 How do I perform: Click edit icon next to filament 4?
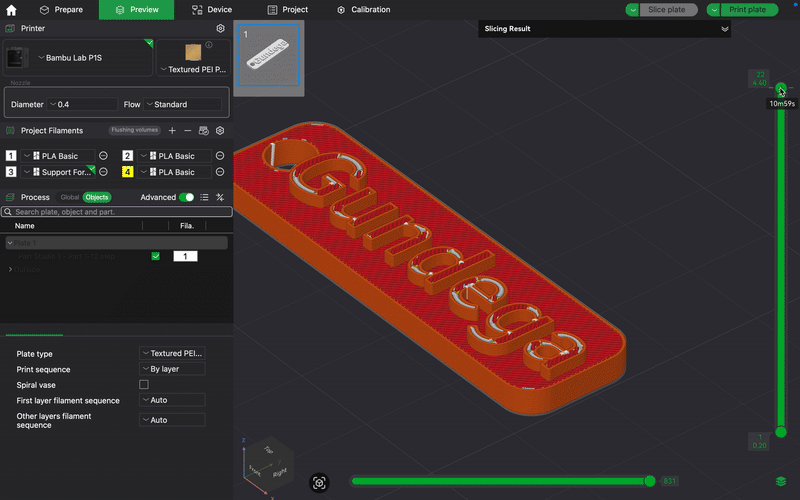(x=220, y=172)
